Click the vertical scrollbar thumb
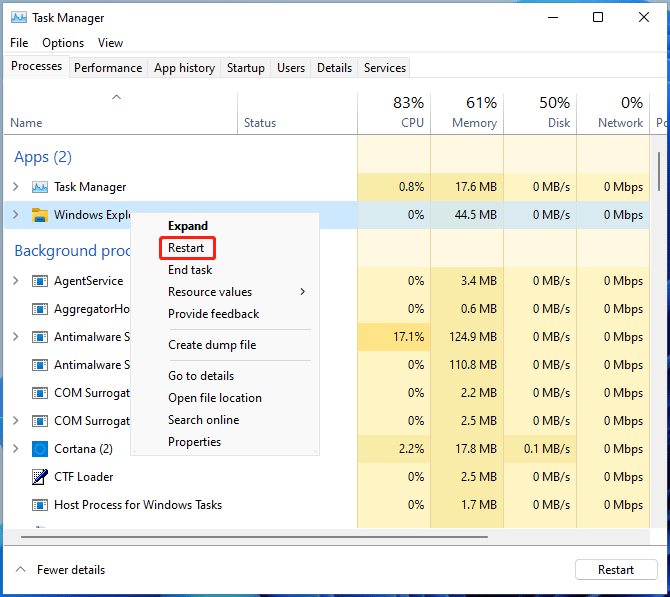The image size is (670, 597). pos(659,171)
